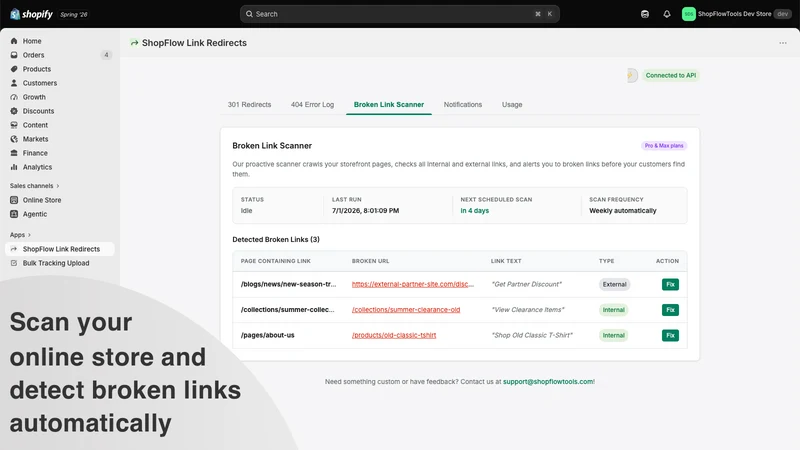Select the /collections/summer-collec... page cell
Screen dimensions: 800x450
pyautogui.click(x=288, y=310)
